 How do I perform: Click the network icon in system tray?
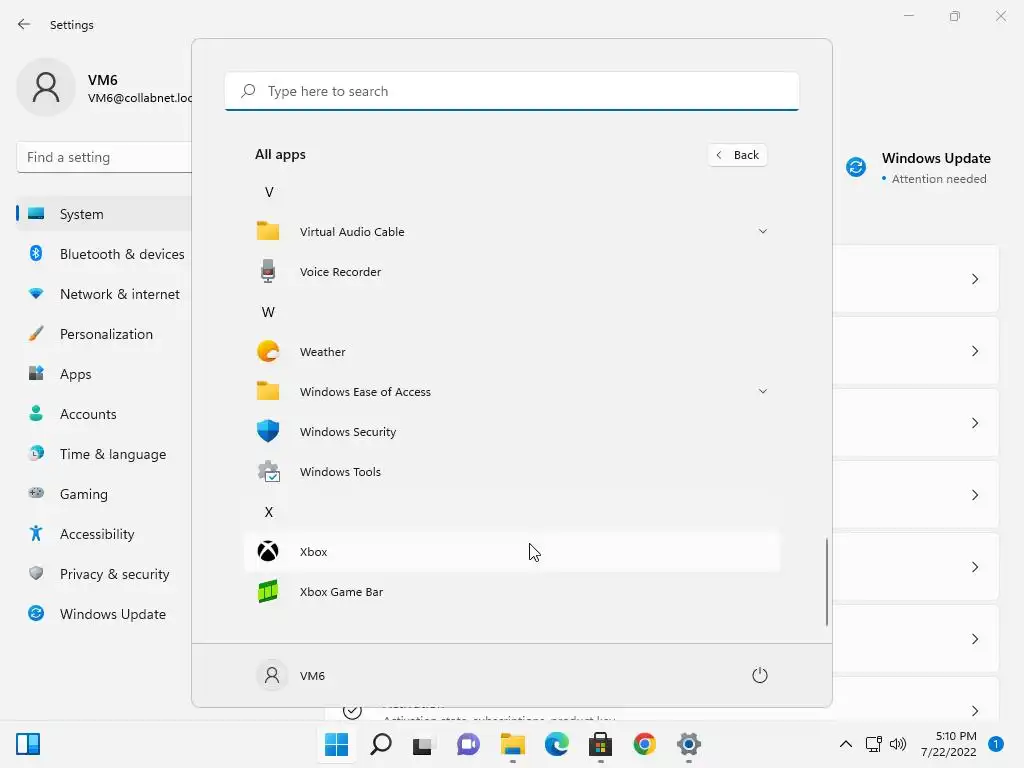pos(874,744)
